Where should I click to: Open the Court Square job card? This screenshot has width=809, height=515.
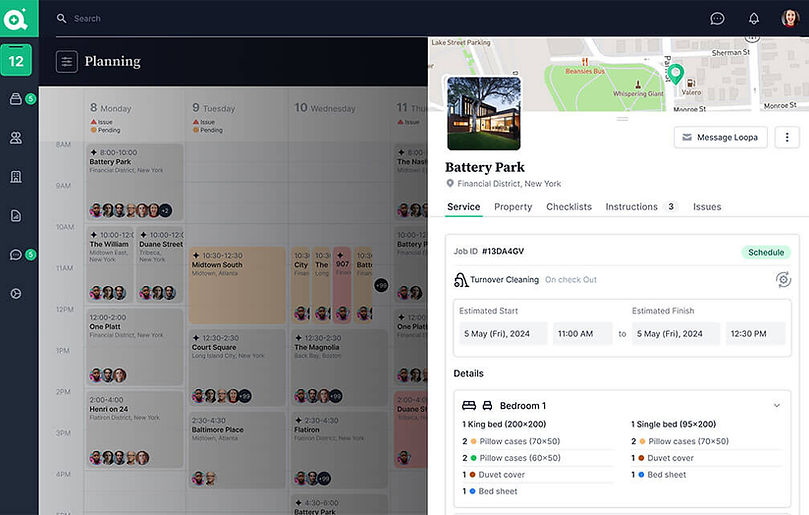(x=237, y=367)
